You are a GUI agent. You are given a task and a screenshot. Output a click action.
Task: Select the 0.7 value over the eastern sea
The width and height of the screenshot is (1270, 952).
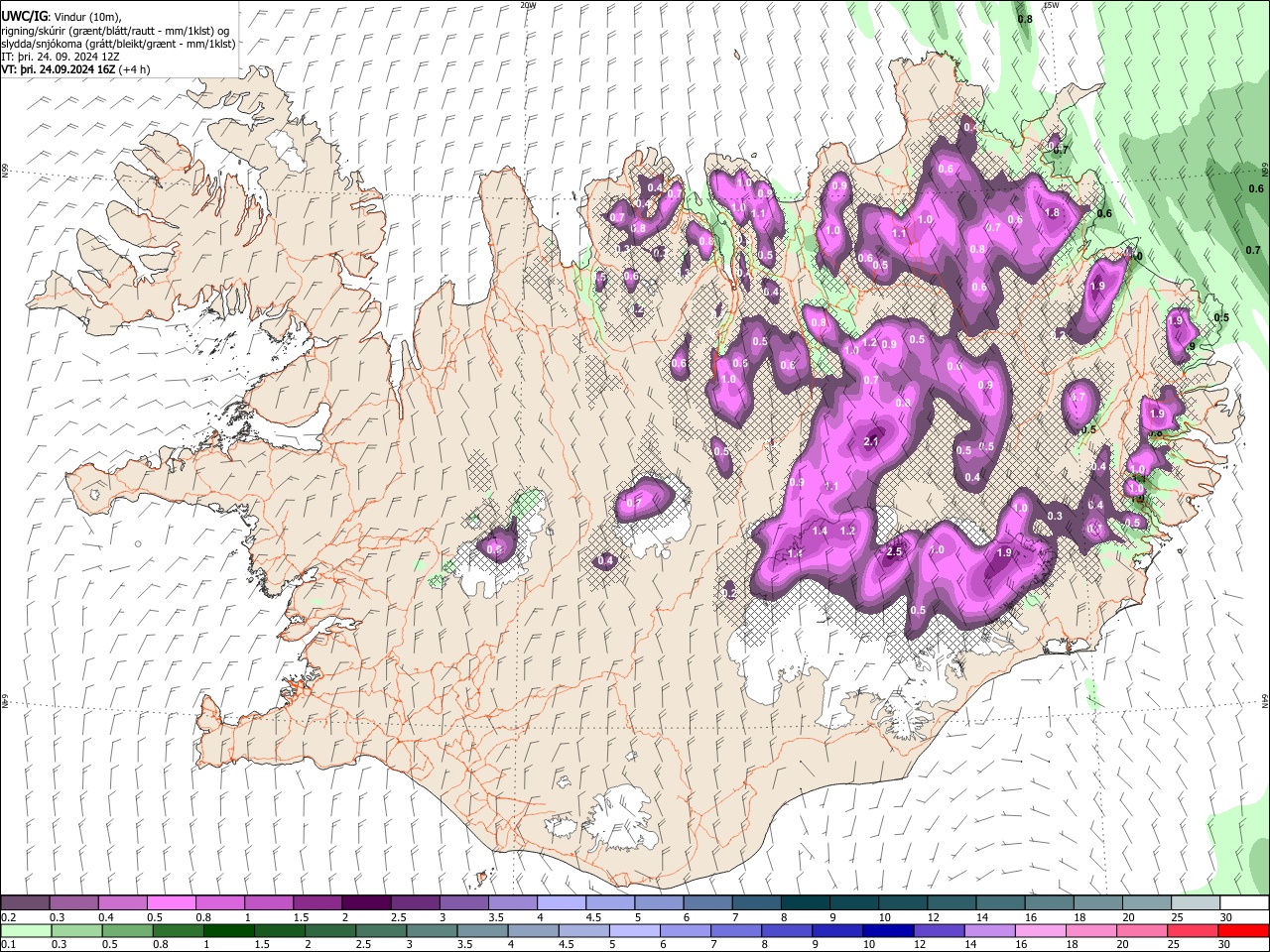tap(1252, 250)
